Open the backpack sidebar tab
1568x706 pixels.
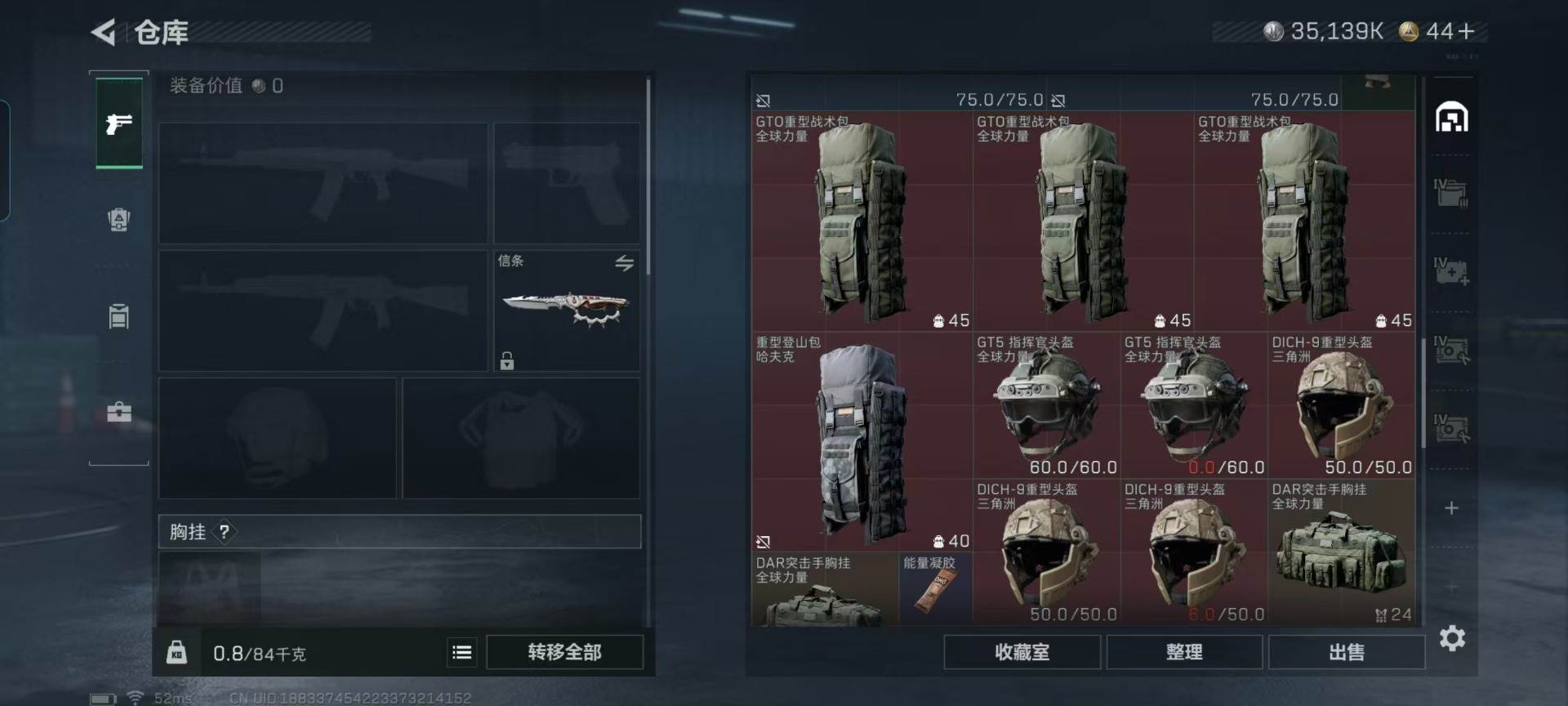coord(119,219)
